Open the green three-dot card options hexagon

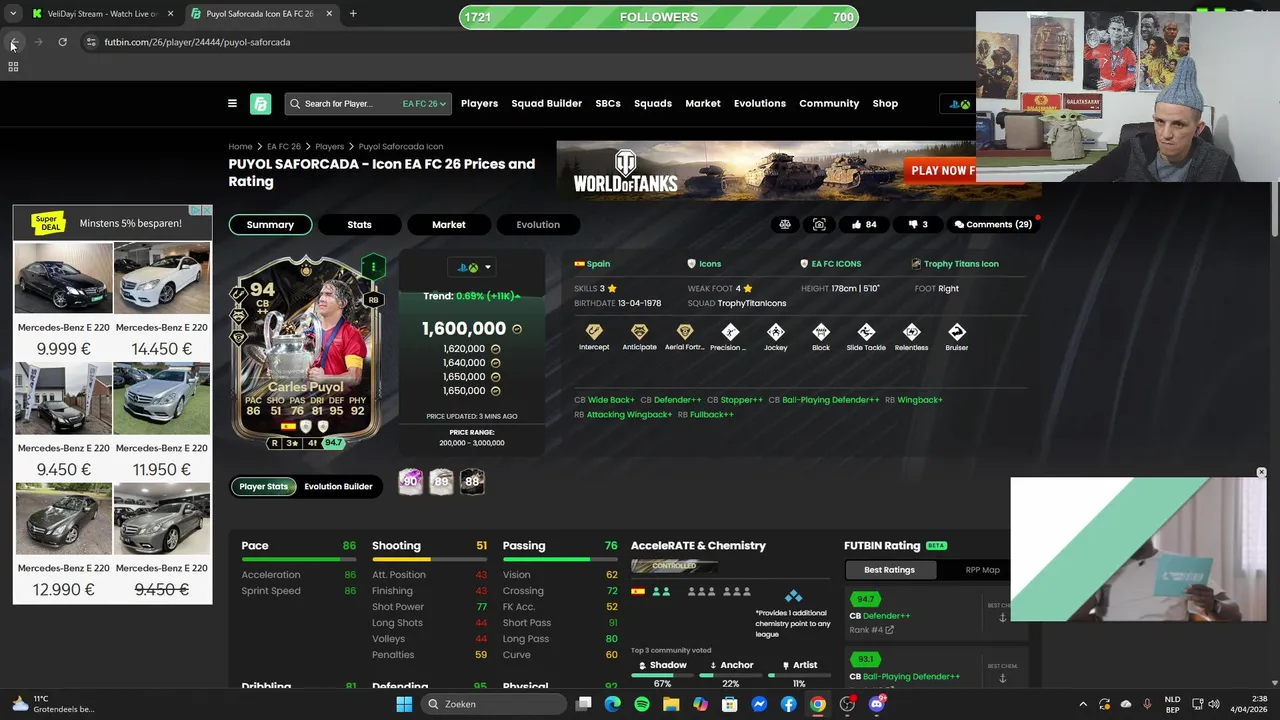tap(373, 267)
